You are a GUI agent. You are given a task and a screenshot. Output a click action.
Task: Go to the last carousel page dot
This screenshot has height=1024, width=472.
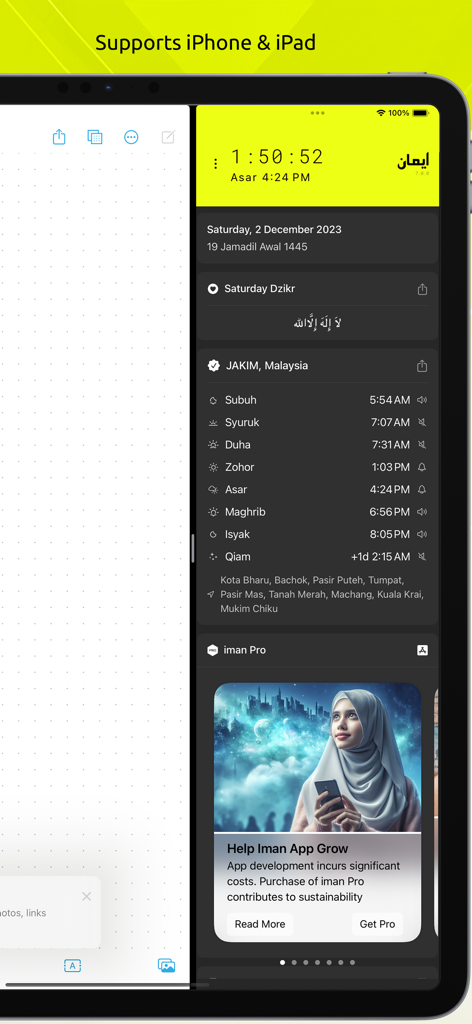pos(353,962)
